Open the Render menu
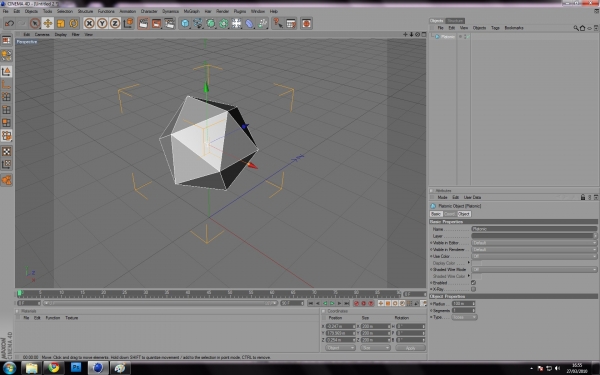Viewport: 600px width, 375px height. click(222, 11)
